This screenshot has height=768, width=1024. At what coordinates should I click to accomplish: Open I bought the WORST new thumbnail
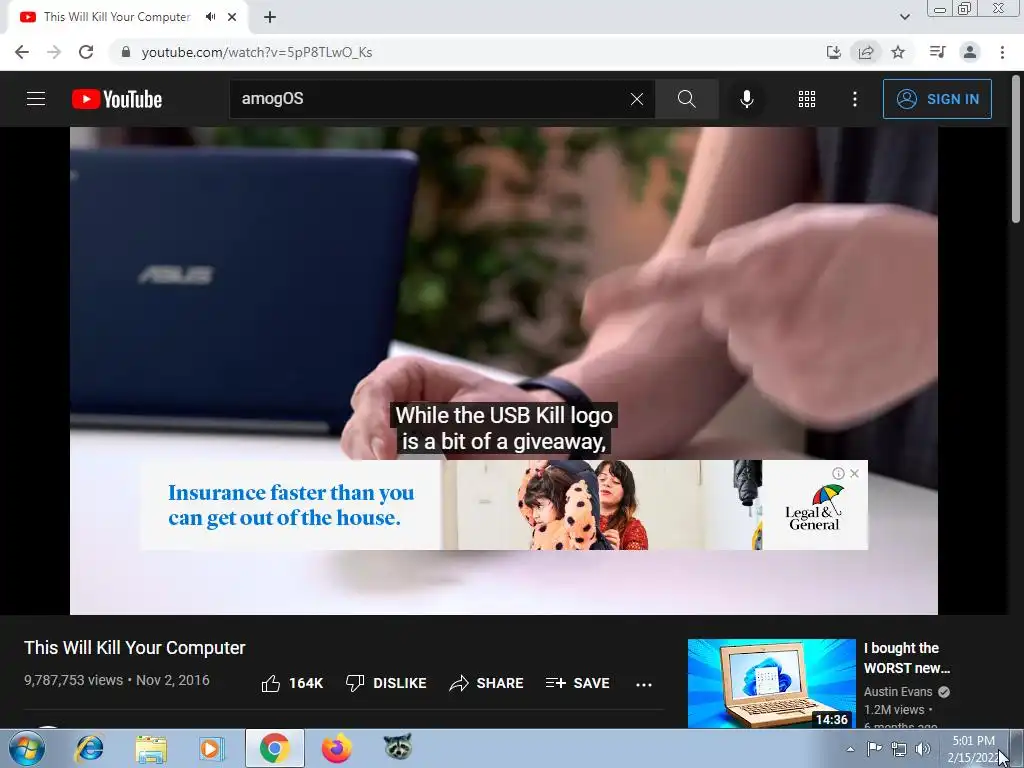(771, 683)
